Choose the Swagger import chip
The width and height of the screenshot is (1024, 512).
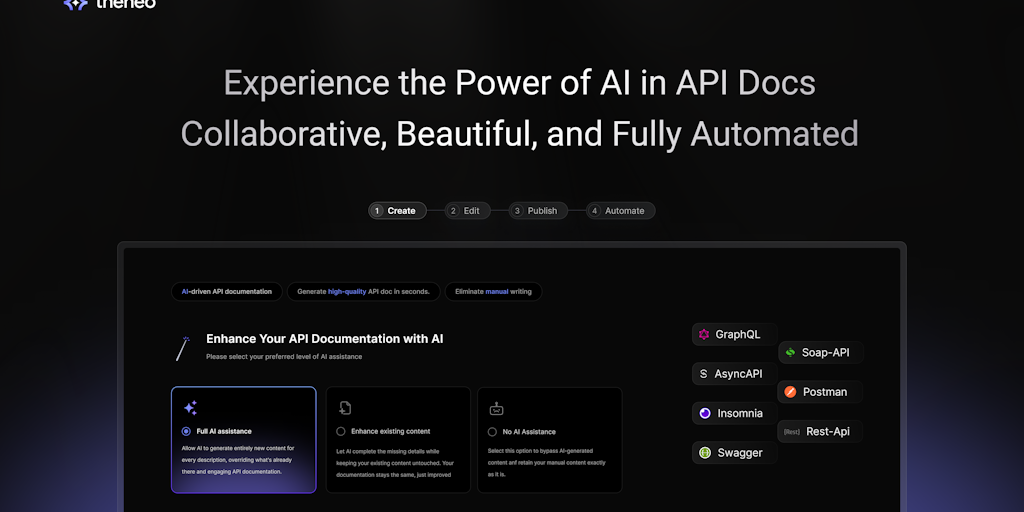click(x=734, y=453)
